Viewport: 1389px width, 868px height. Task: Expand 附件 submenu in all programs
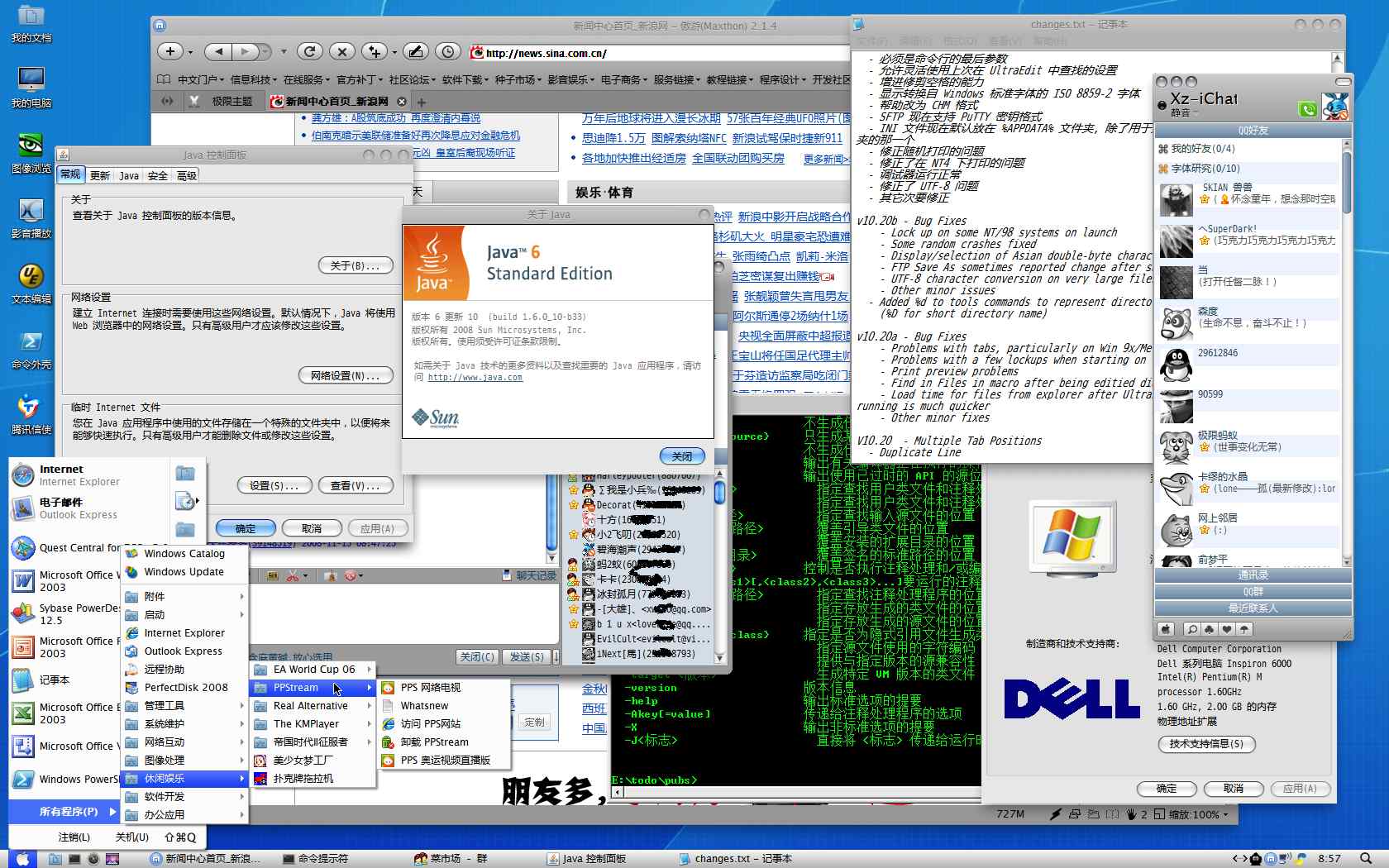184,597
